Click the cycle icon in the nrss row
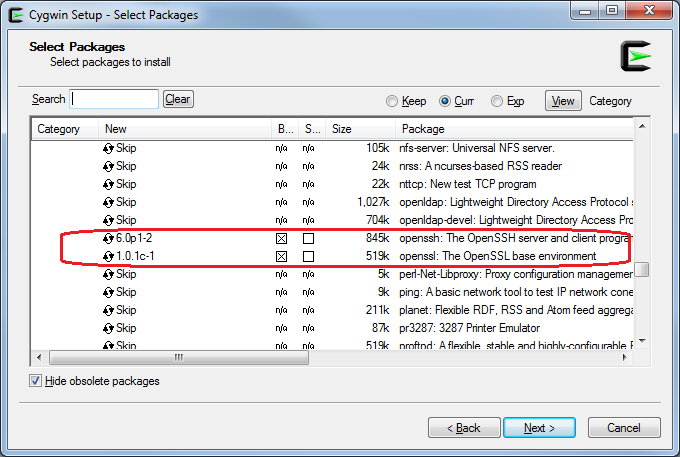This screenshot has width=680, height=457. (x=108, y=166)
